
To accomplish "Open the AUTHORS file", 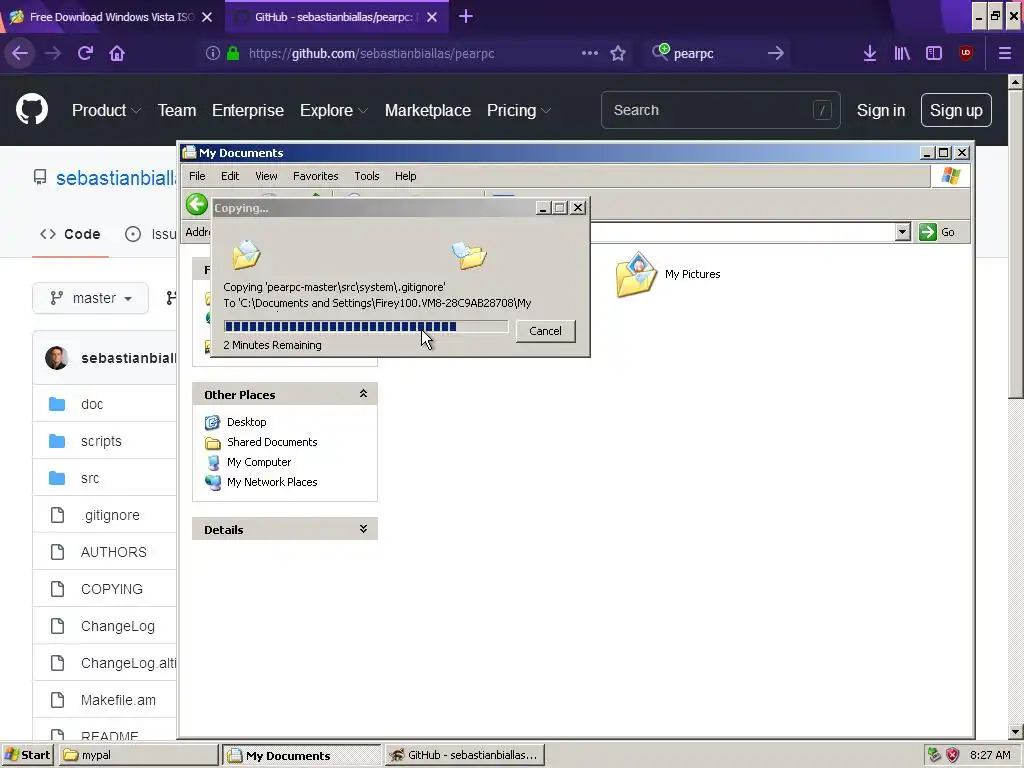I will coord(114,552).
